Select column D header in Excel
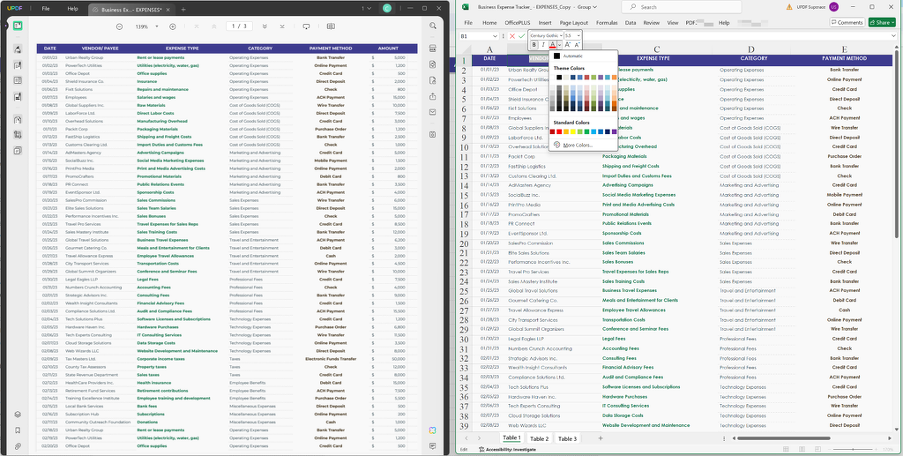 [x=751, y=50]
